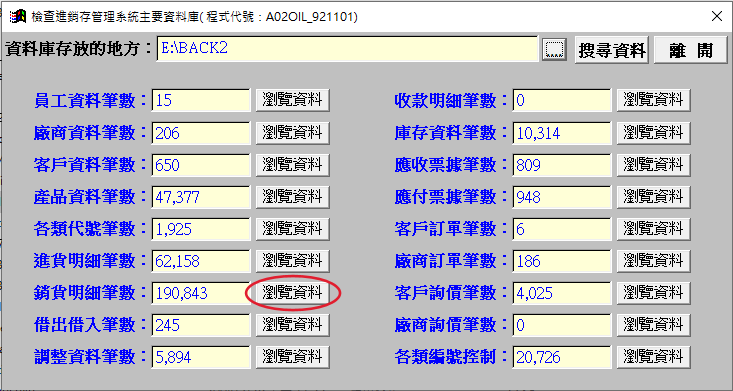
Task: Open 瀏覽資料 next to 客戶資料筆數
Action: coord(292,165)
